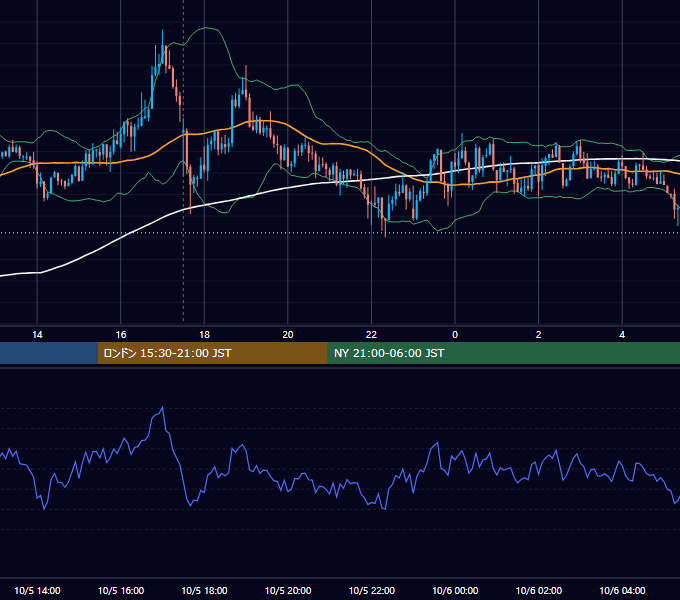This screenshot has height=600, width=680.
Task: Click the 18 hour label on price chart axis
Action: tap(204, 335)
